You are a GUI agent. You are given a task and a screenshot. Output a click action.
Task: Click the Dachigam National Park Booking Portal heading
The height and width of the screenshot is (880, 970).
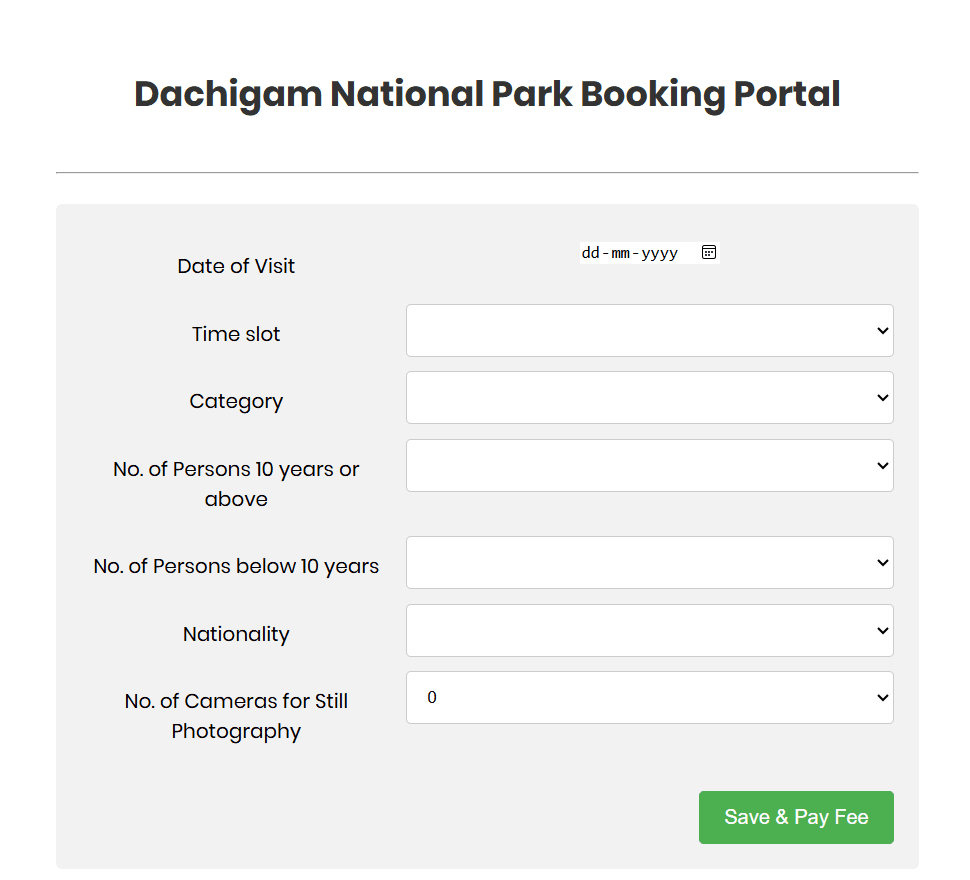487,94
